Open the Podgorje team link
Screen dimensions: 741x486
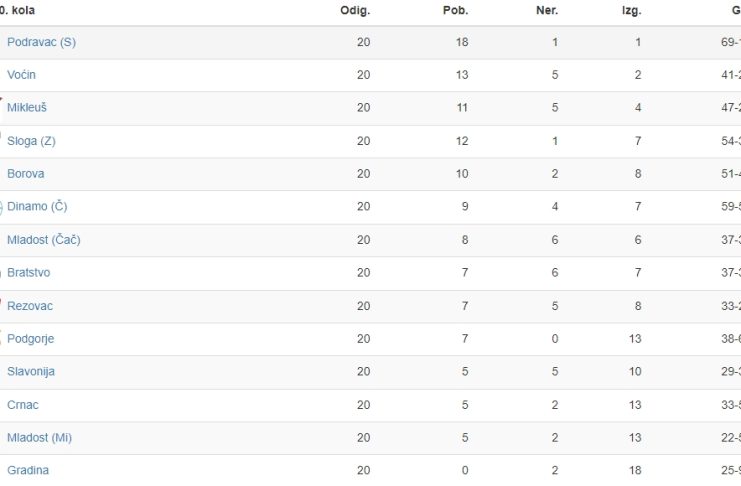[x=31, y=338]
